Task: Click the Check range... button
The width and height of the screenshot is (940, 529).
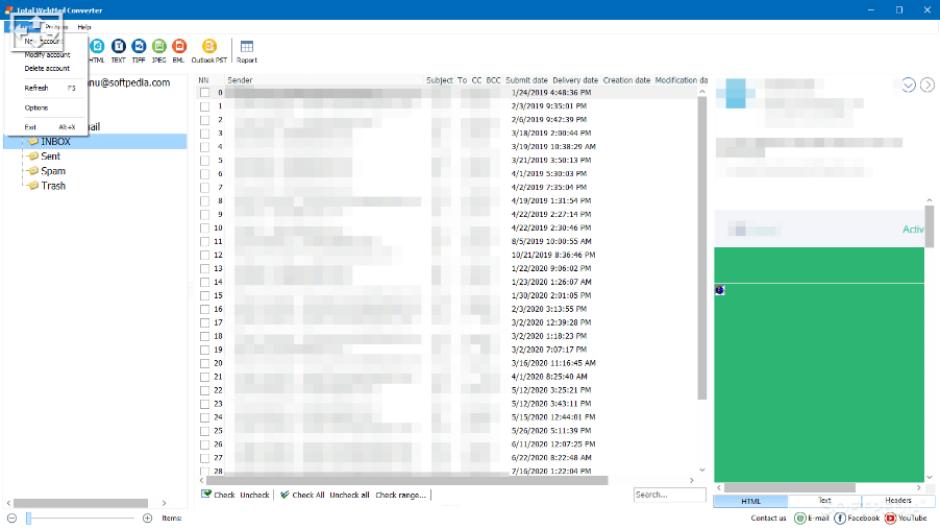Action: coord(400,495)
